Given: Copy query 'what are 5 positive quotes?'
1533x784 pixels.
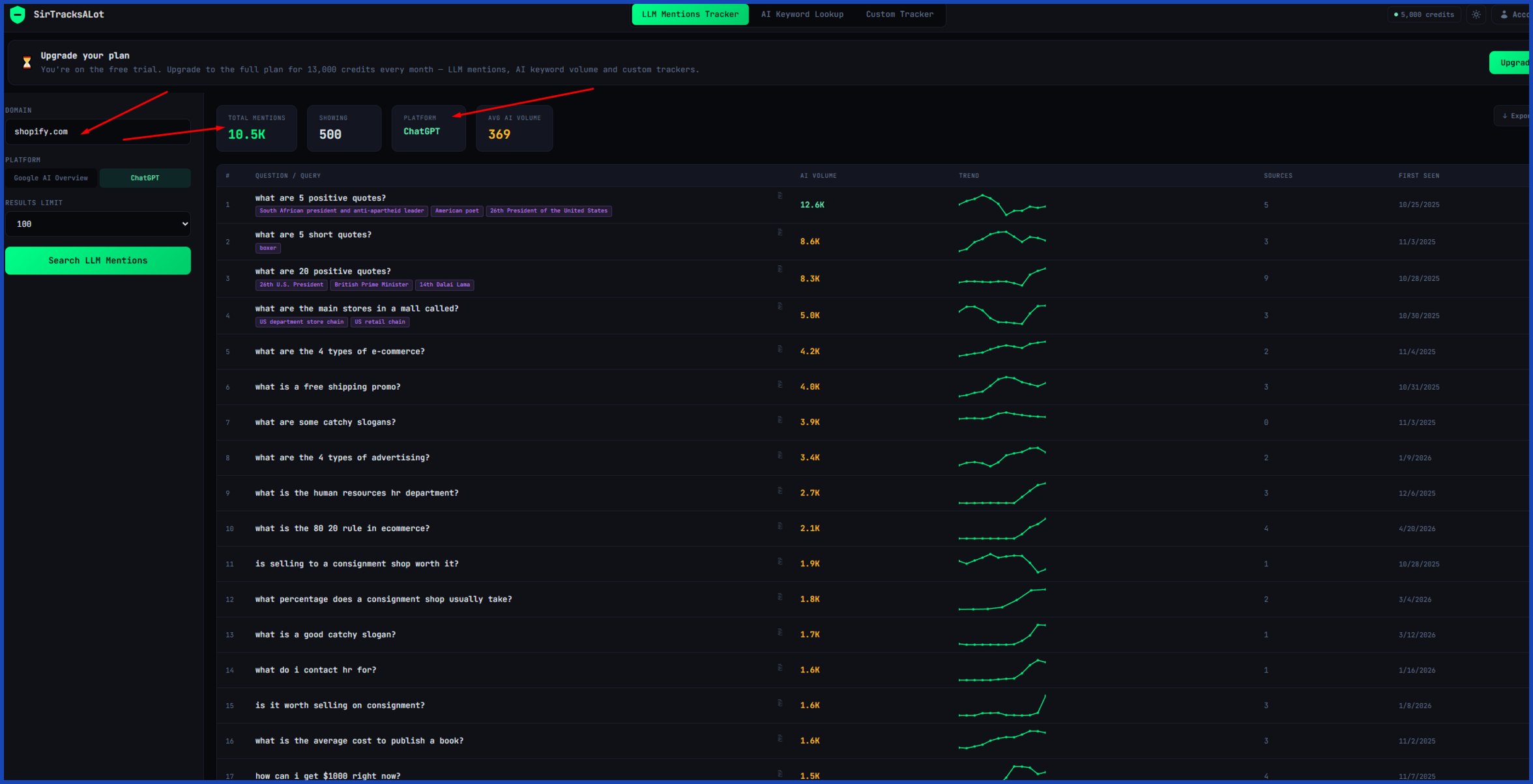Looking at the screenshot, I should (780, 196).
